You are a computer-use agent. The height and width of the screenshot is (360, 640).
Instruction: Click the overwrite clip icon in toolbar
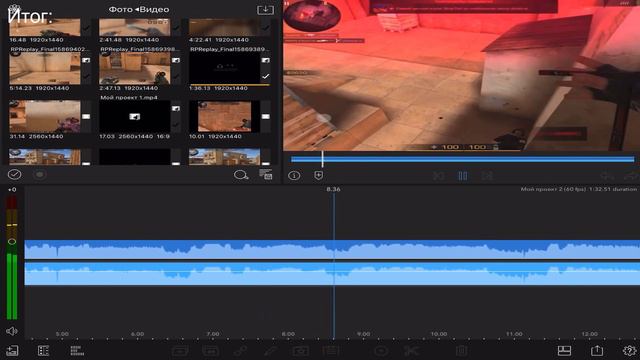(x=211, y=351)
